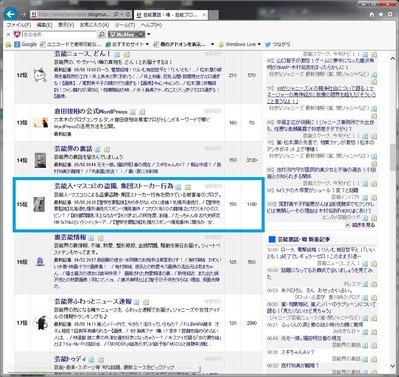Click the McAfee shield icon beside the search box
The height and width of the screenshot is (377, 399).
point(17,34)
